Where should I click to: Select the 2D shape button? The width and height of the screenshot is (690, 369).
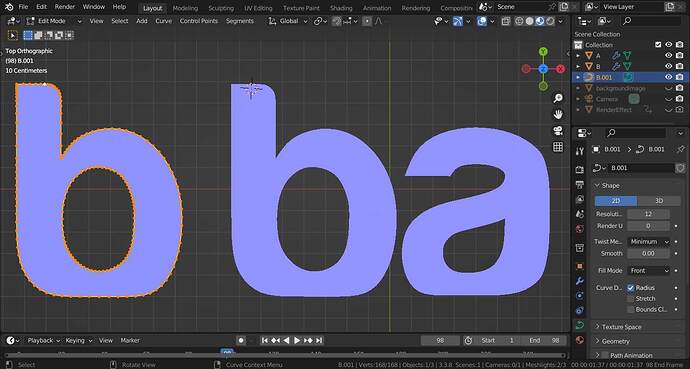click(x=616, y=201)
